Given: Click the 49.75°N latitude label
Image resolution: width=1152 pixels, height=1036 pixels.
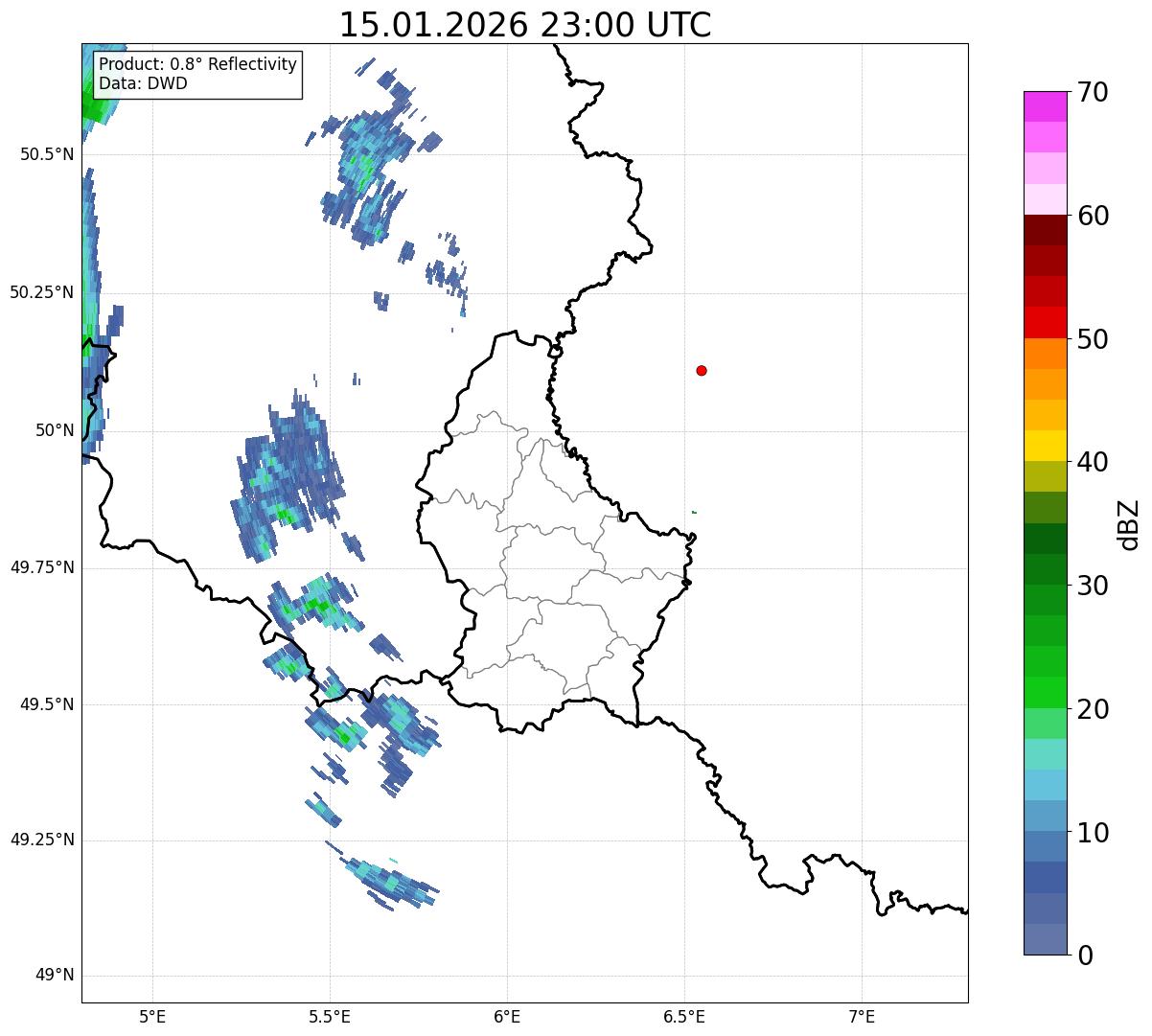Looking at the screenshot, I should [41, 567].
